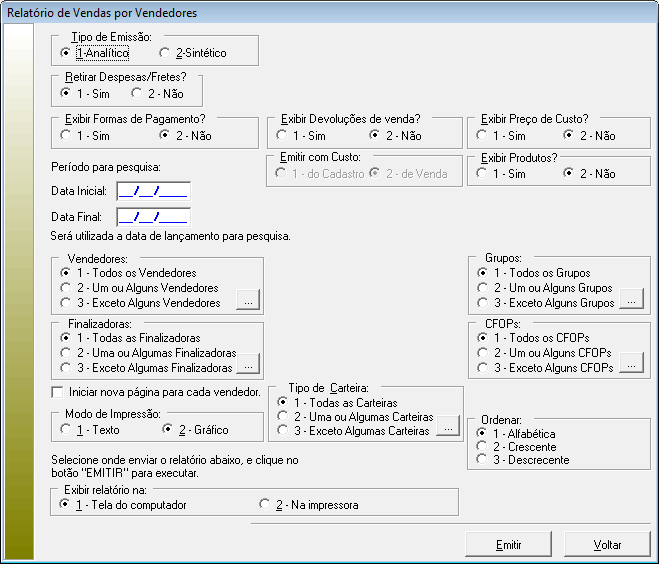Select '1 - Sim' for Exibir Preço de Custo
This screenshot has width=659, height=564.
pos(482,134)
